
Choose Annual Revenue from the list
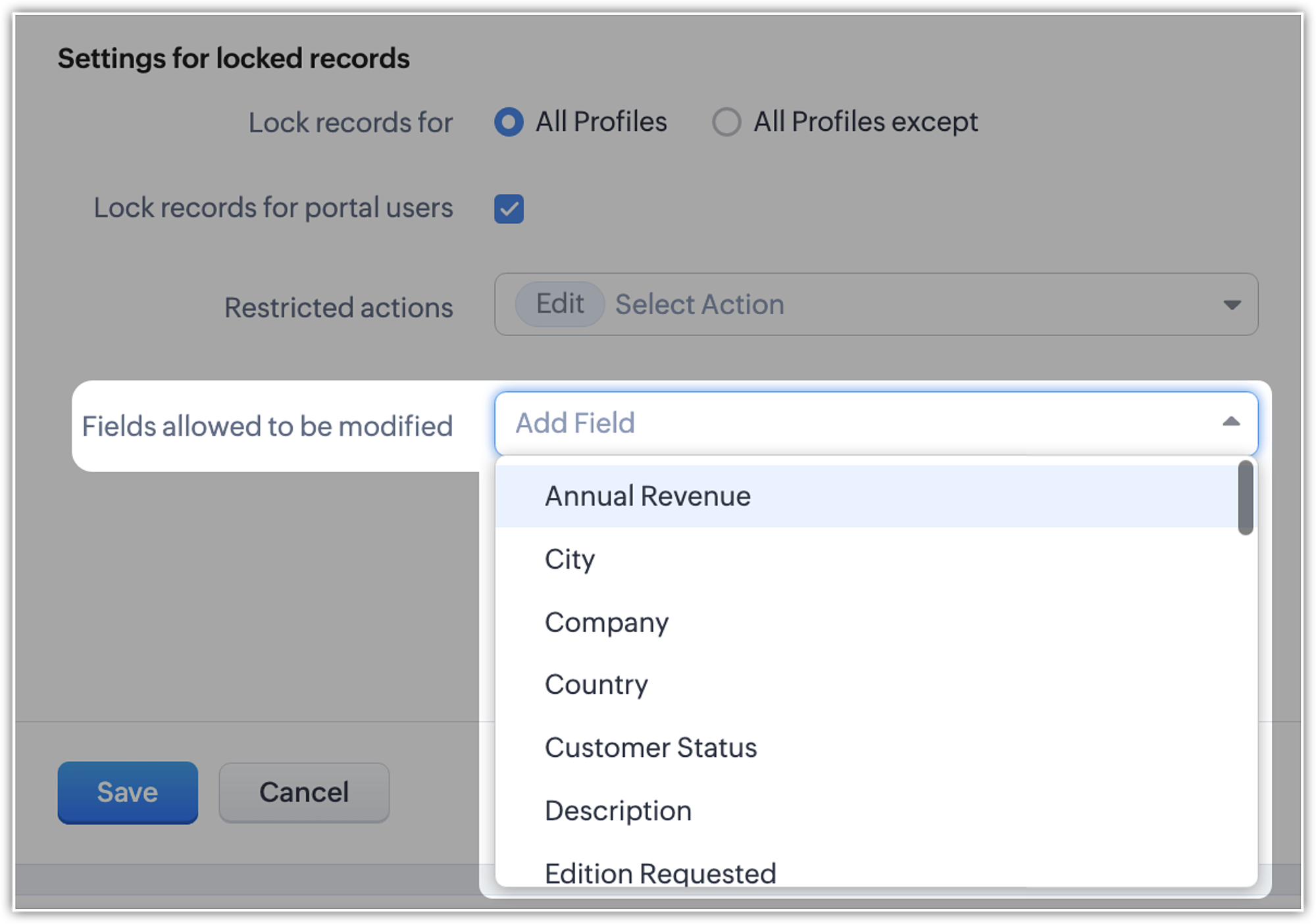point(647,497)
